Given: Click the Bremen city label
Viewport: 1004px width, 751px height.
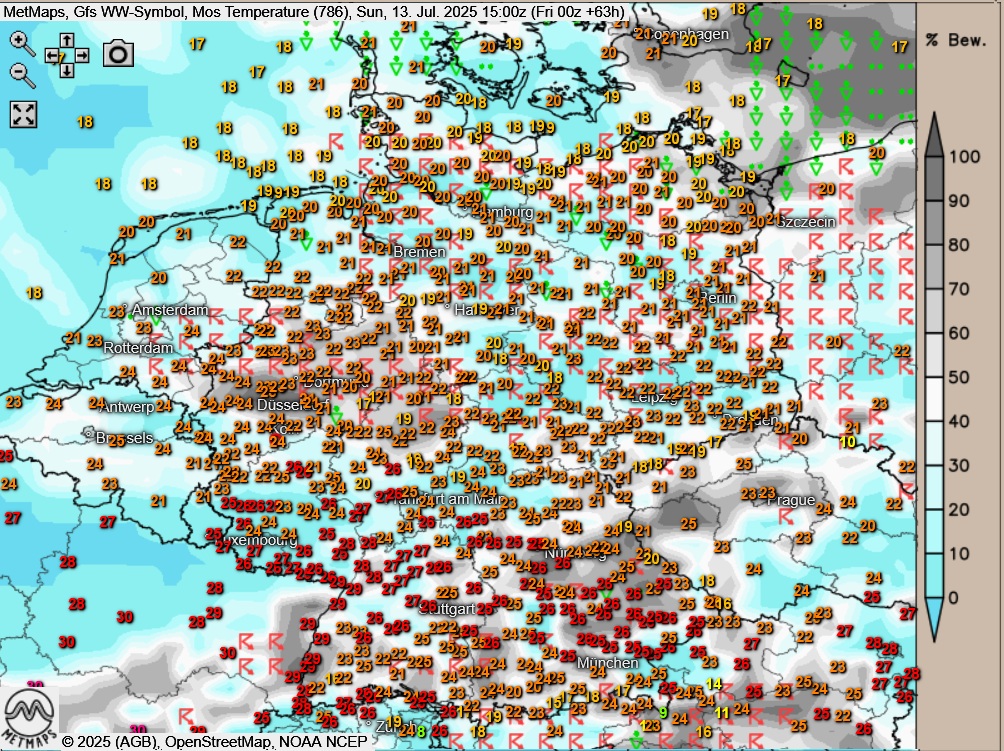Looking at the screenshot, I should [419, 252].
